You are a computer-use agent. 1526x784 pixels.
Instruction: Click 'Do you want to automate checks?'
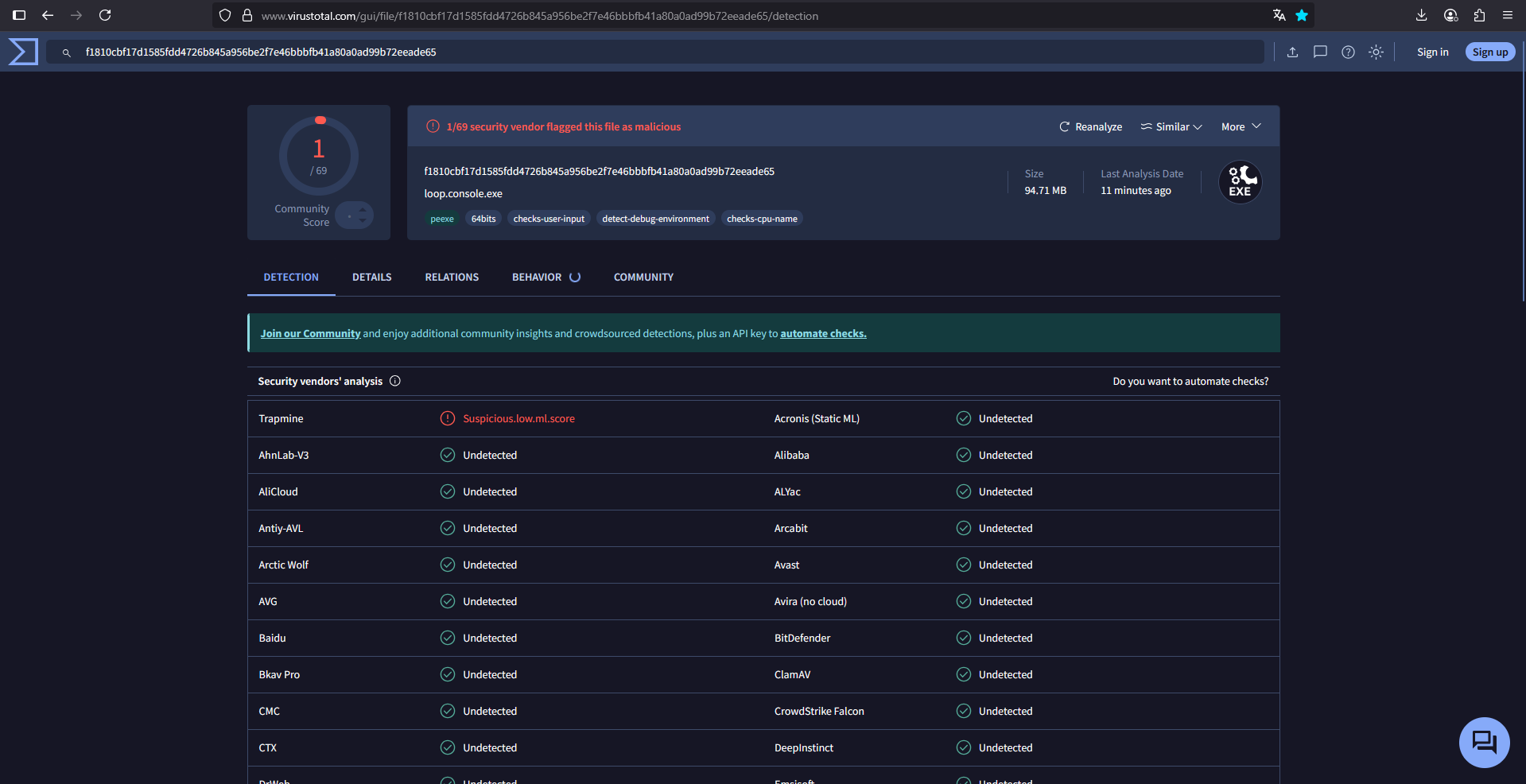pyautogui.click(x=1190, y=381)
